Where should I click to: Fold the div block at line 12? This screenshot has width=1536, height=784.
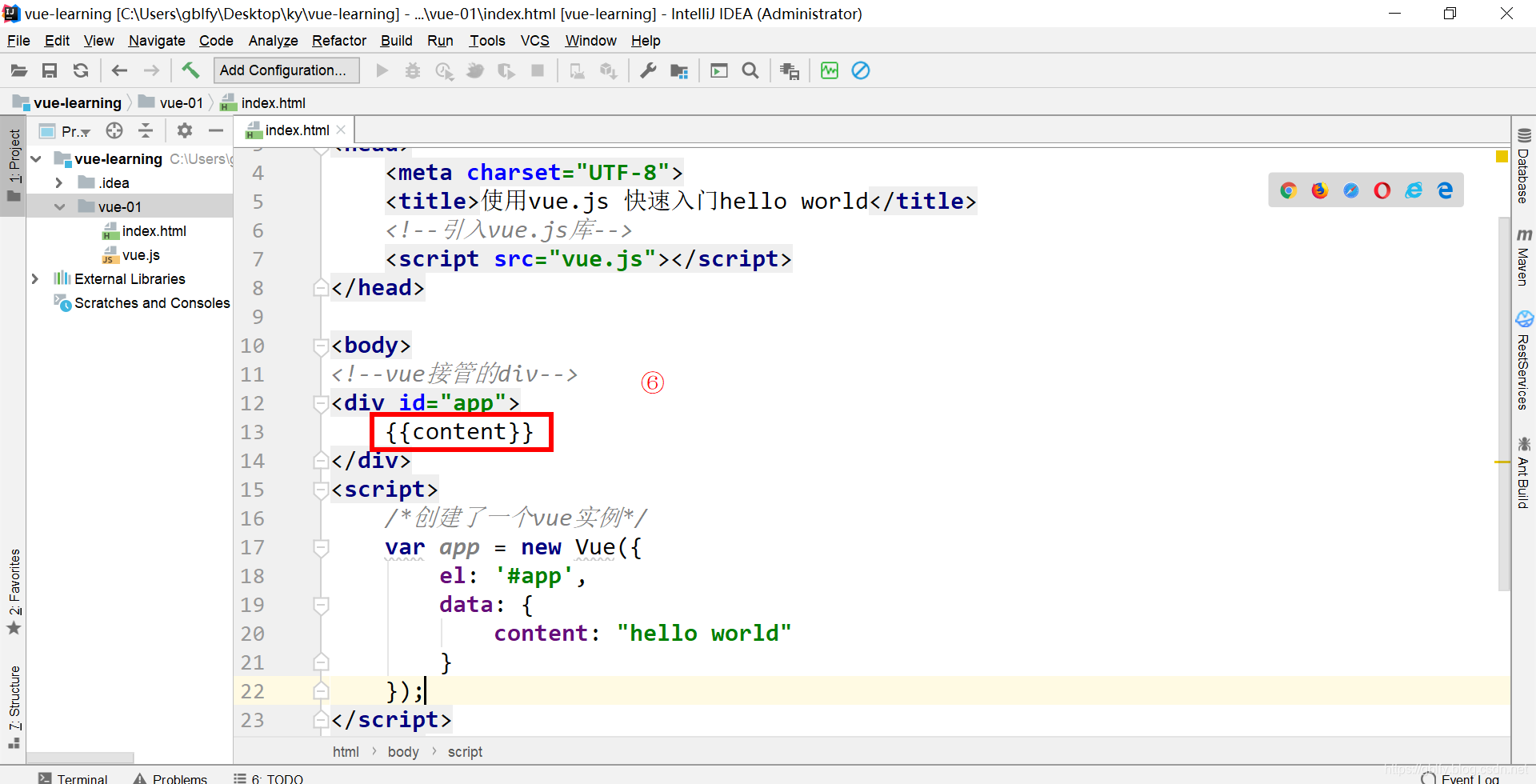point(321,403)
